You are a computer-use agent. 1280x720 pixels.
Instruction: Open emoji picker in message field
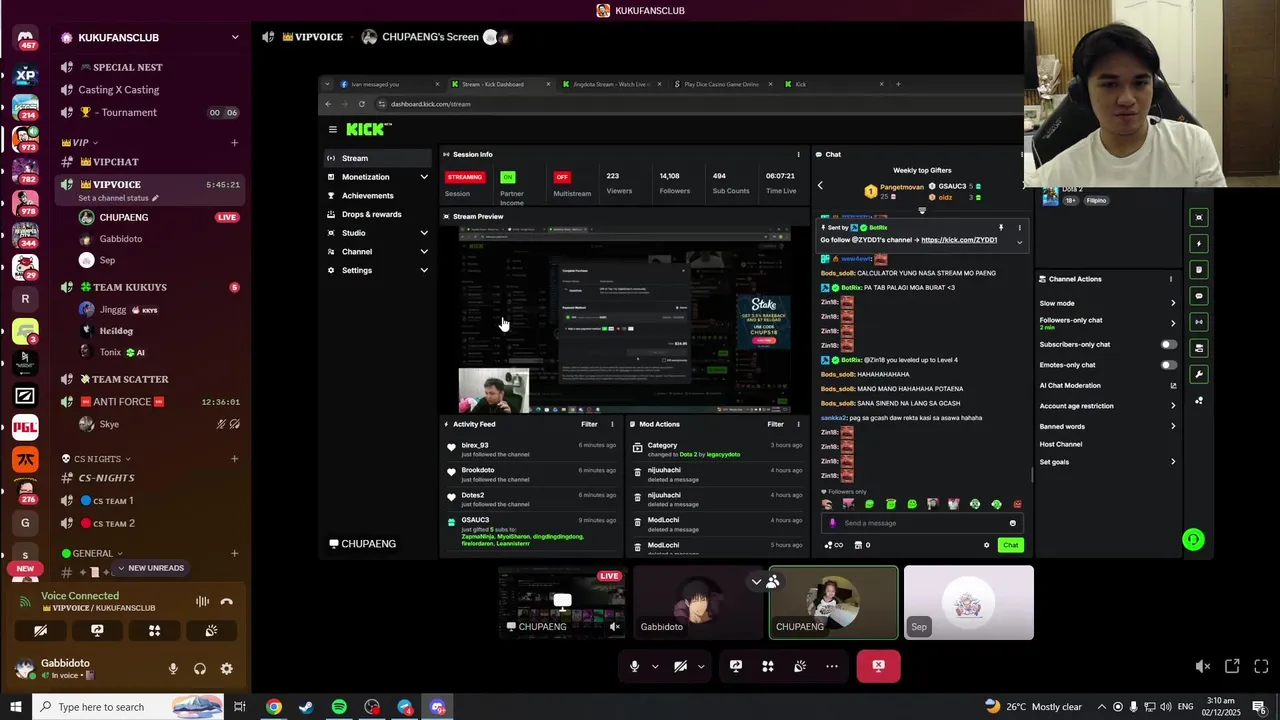[x=1013, y=523]
